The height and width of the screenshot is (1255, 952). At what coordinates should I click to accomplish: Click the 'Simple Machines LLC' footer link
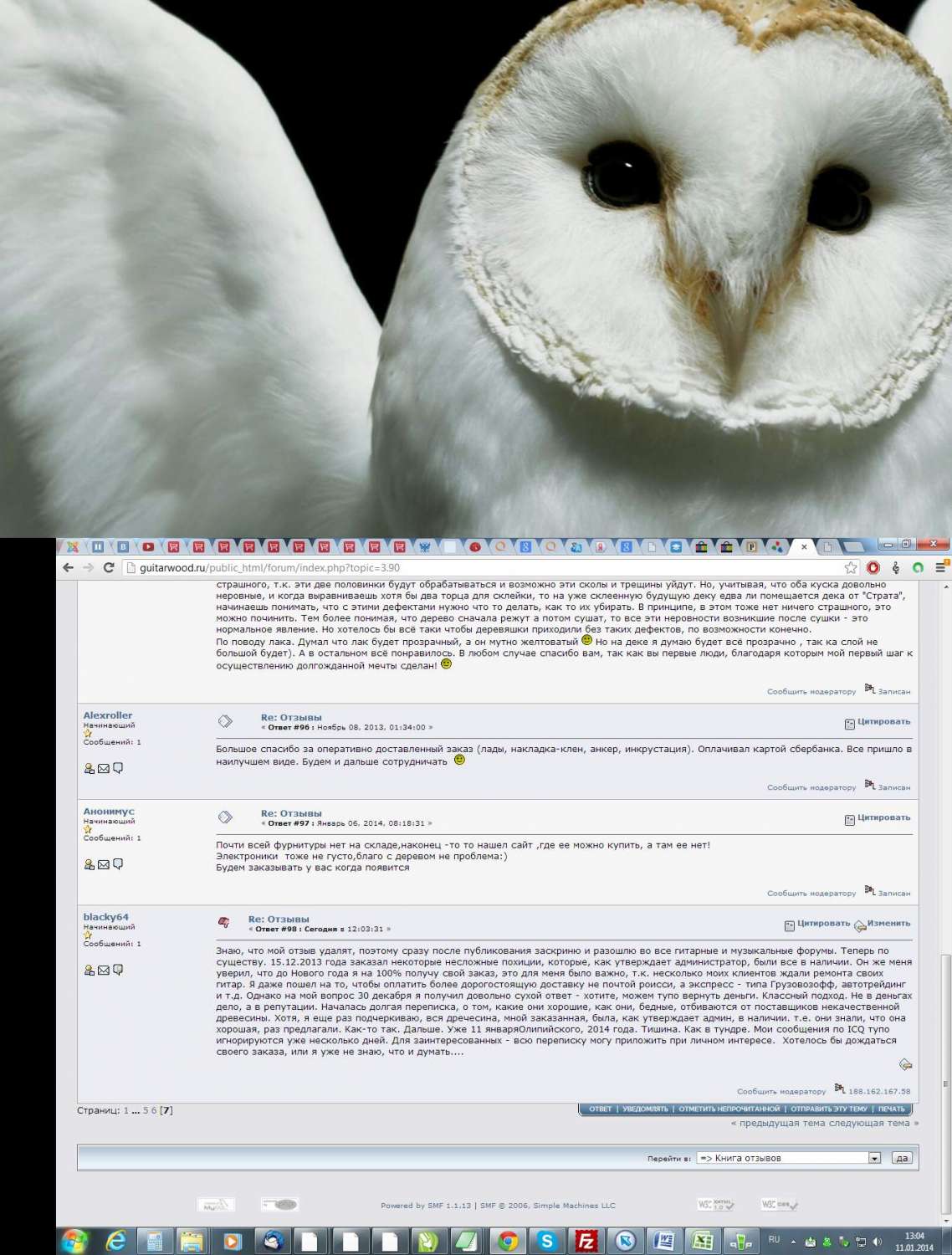pyautogui.click(x=574, y=1206)
